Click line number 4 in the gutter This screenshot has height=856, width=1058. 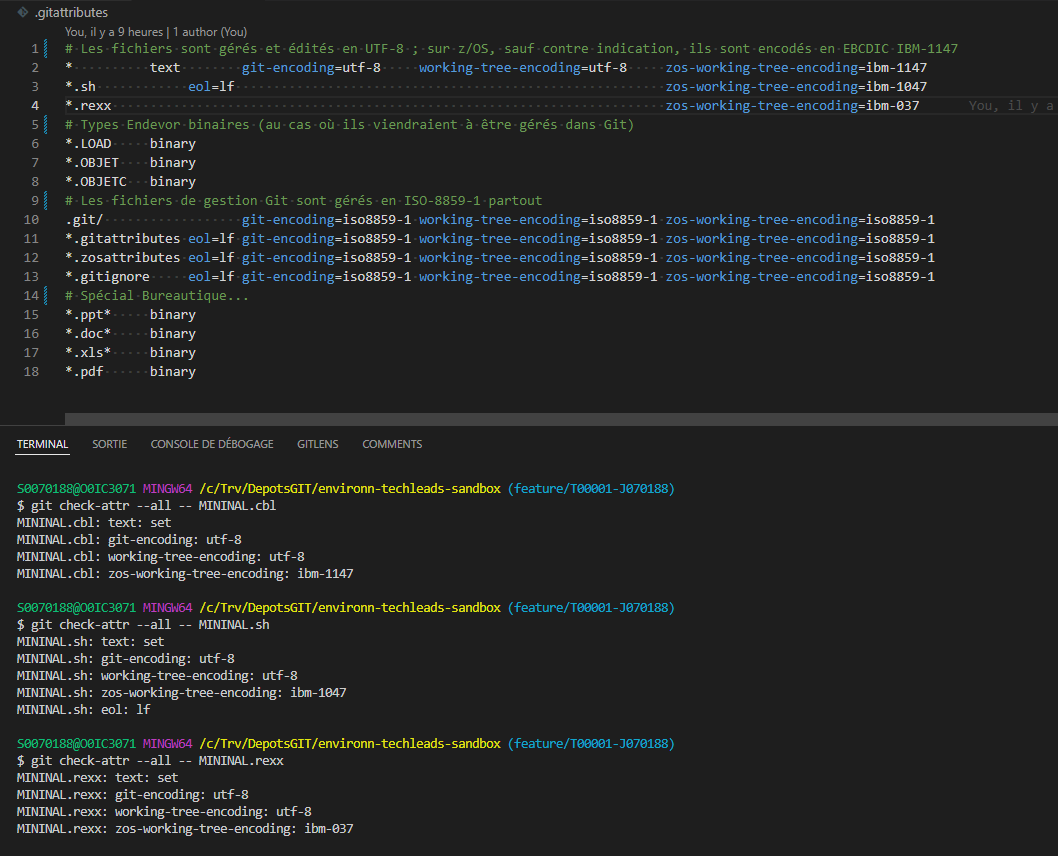pyautogui.click(x=34, y=106)
